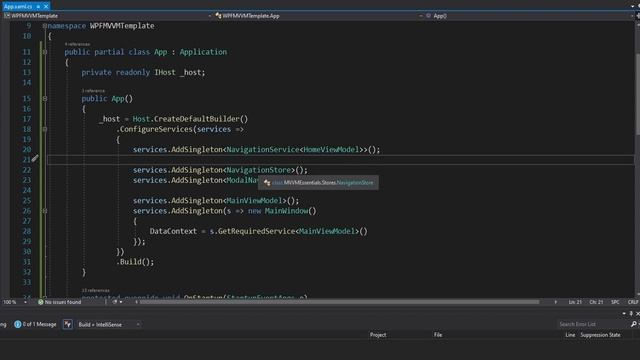Click 'IHost' type on line 13

pos(164,72)
